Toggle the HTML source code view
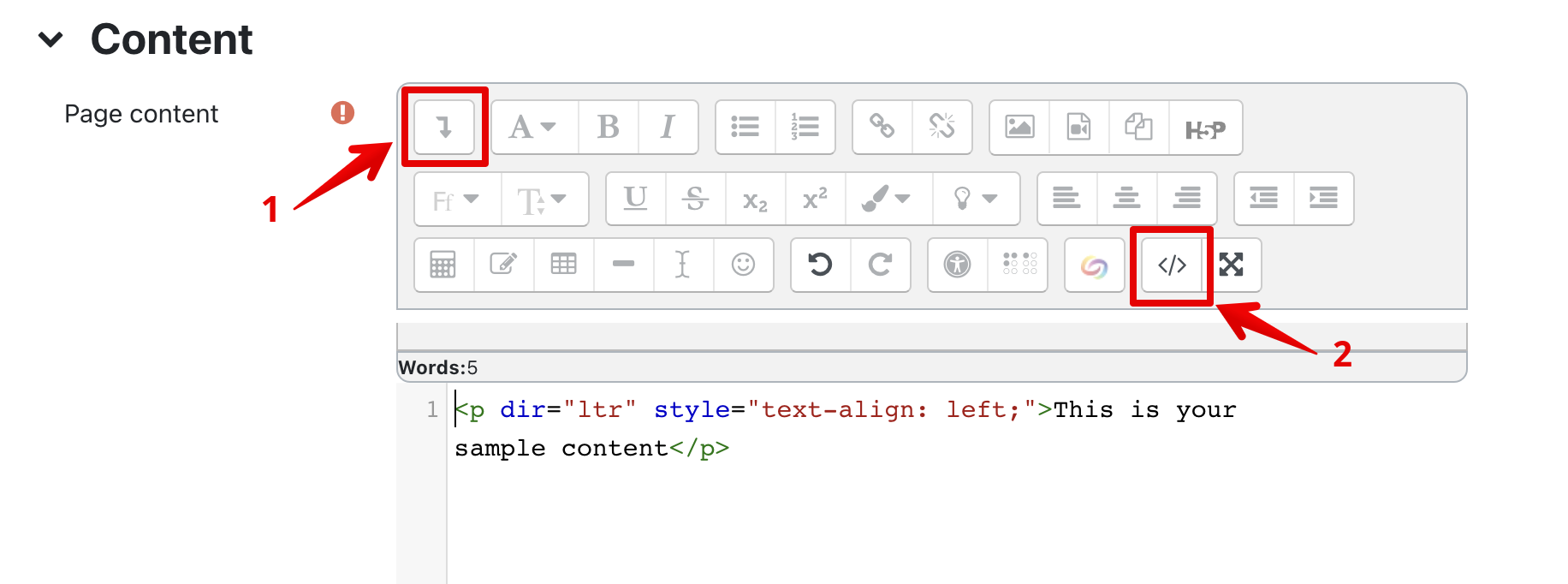Image resolution: width=1568 pixels, height=584 pixels. click(1171, 265)
